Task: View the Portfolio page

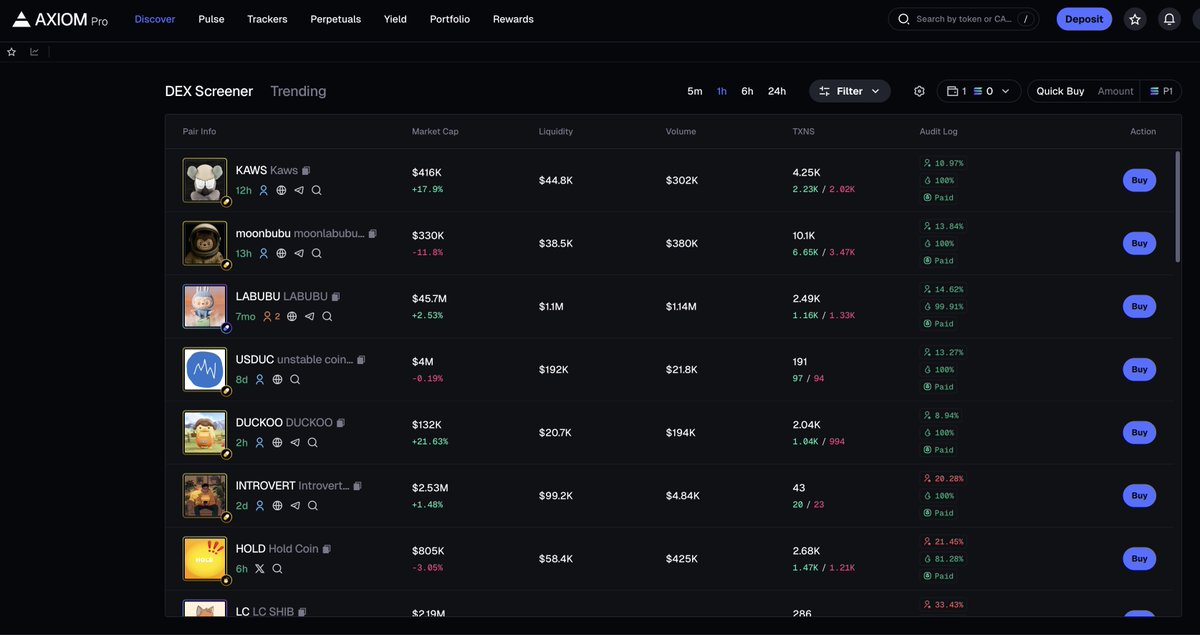Action: tap(450, 19)
